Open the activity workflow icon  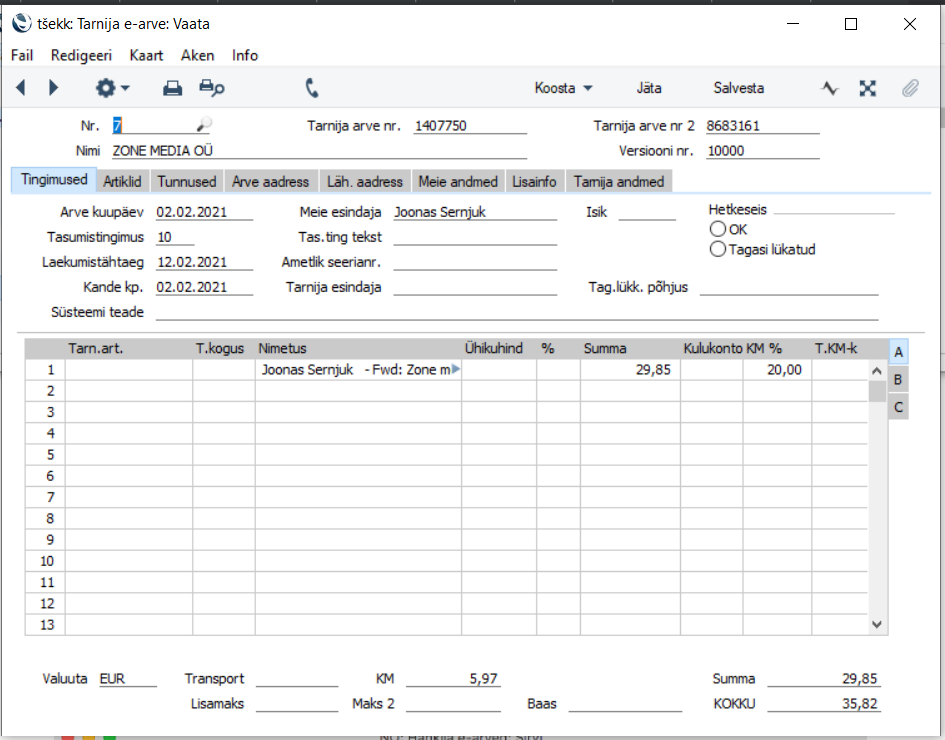click(x=829, y=88)
